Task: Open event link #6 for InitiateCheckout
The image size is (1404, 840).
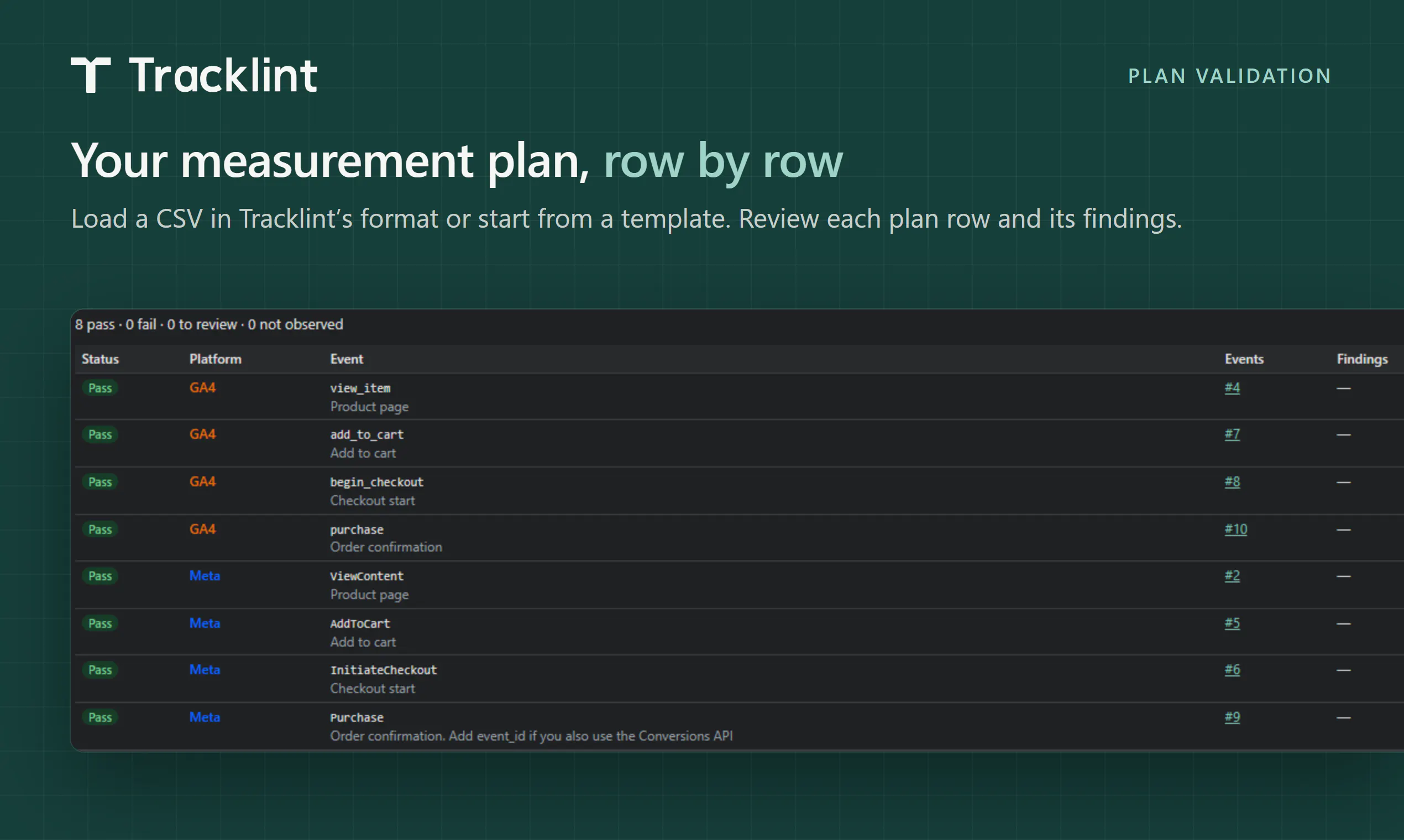Action: pyautogui.click(x=1232, y=670)
